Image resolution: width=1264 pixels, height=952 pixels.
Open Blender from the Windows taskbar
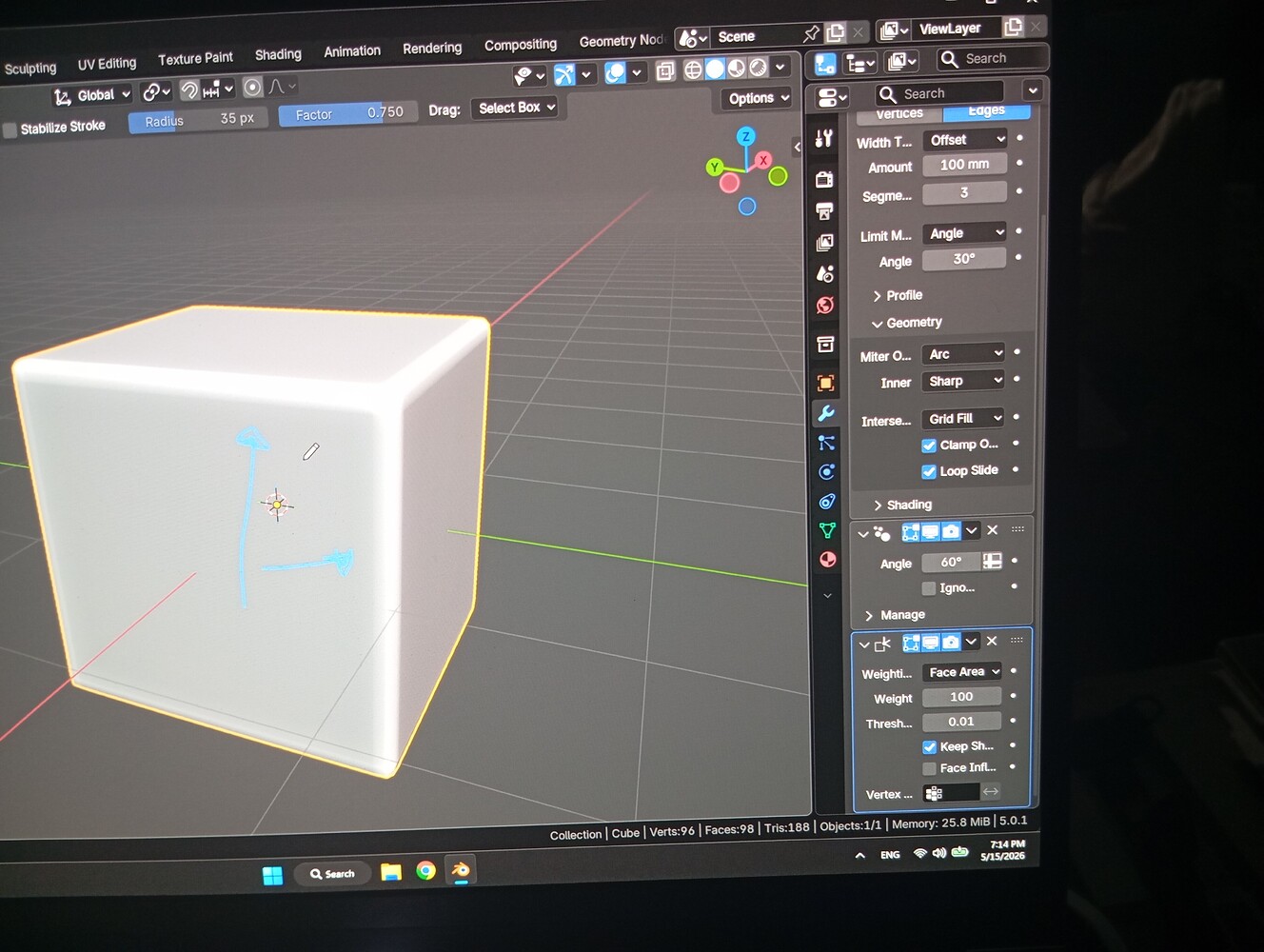click(461, 870)
